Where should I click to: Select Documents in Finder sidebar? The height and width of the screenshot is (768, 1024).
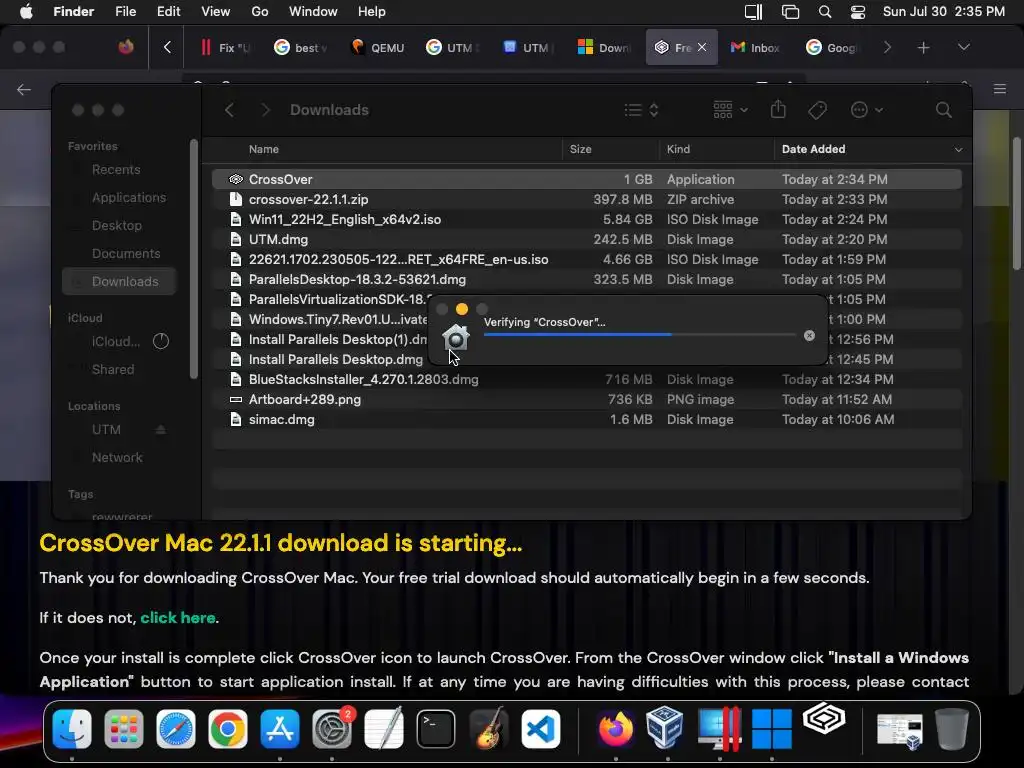125,254
